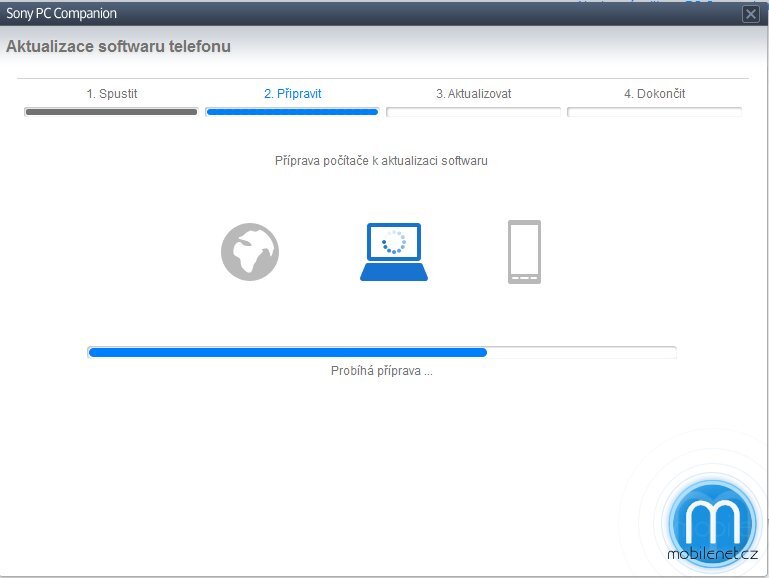
Task: Click the blue laptop computer icon
Action: pyautogui.click(x=394, y=252)
